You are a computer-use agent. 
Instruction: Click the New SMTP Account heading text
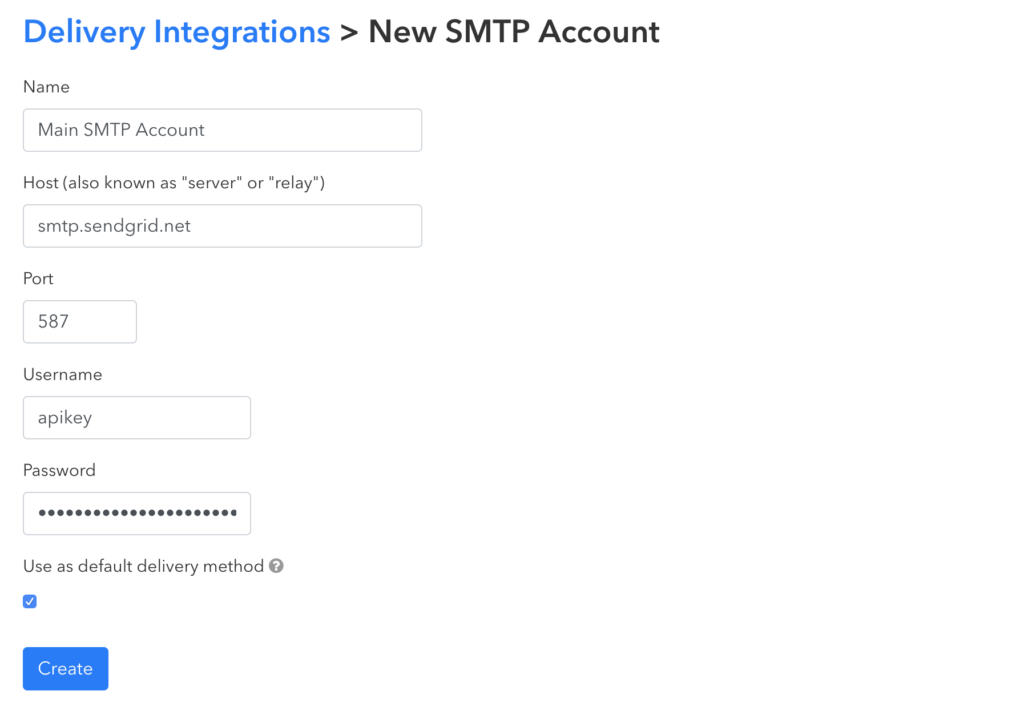[x=514, y=32]
